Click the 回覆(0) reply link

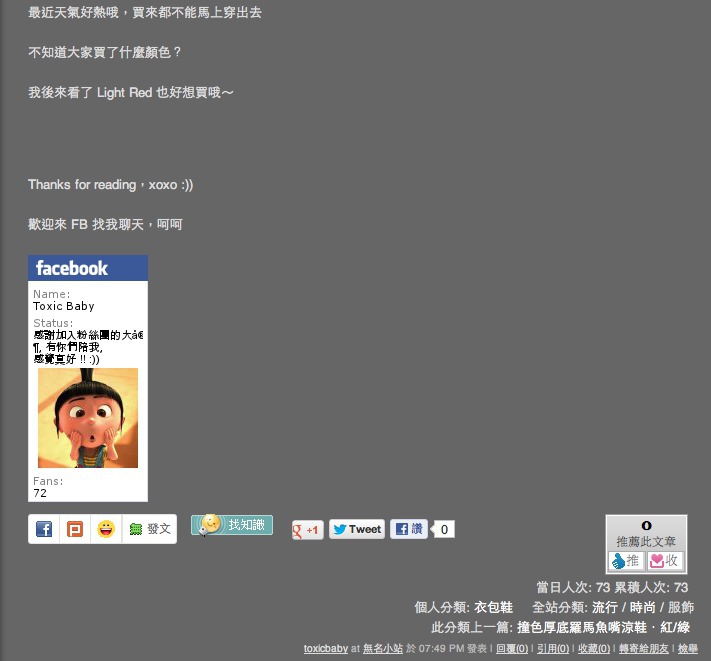[x=512, y=649]
